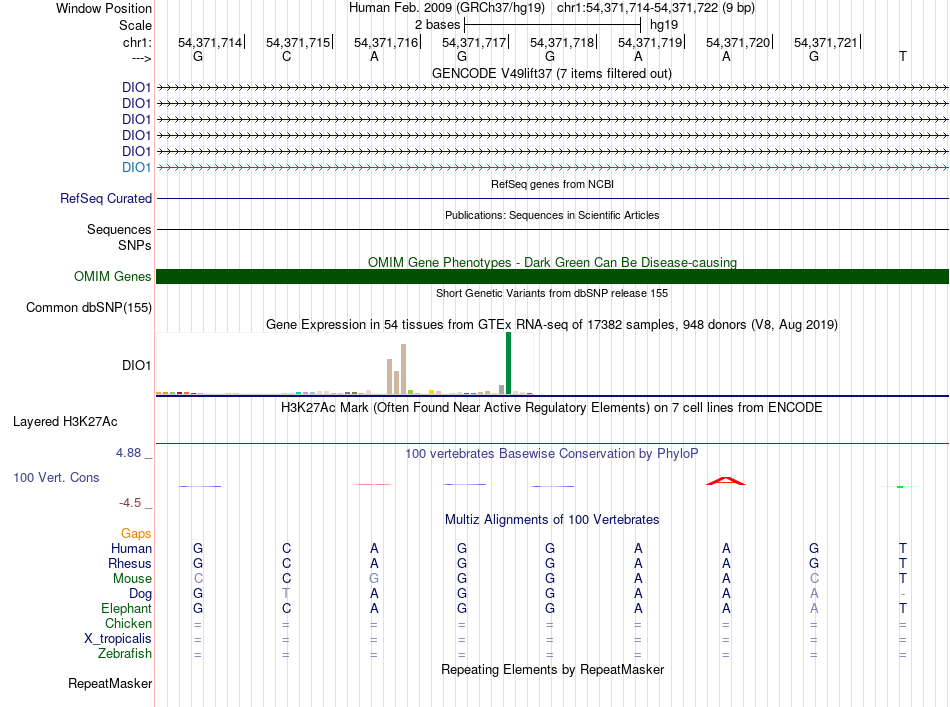Open the OMIM Genes track label
Image resolution: width=950 pixels, height=707 pixels.
[x=113, y=277]
